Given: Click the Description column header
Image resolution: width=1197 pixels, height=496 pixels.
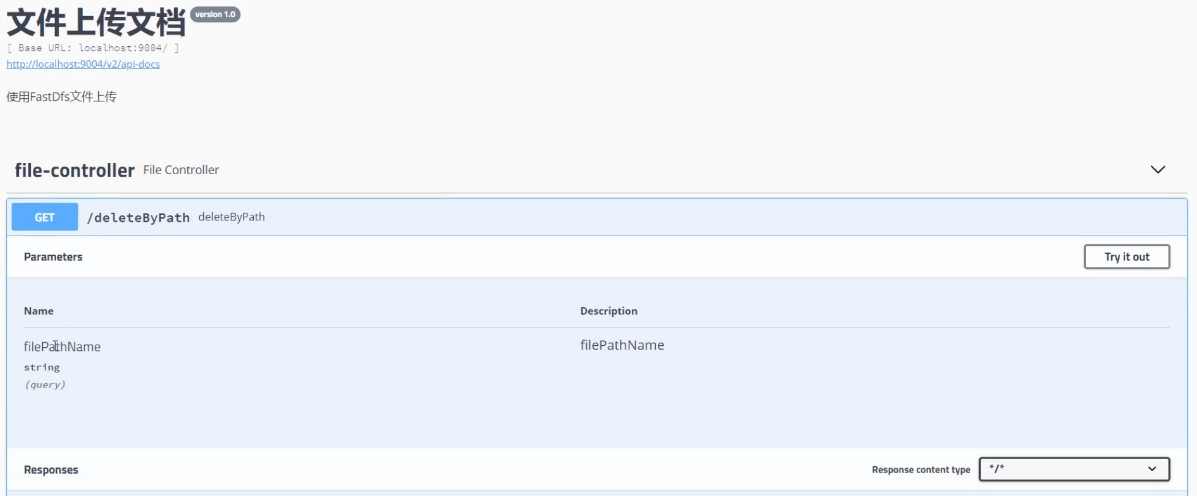Looking at the screenshot, I should pyautogui.click(x=609, y=311).
